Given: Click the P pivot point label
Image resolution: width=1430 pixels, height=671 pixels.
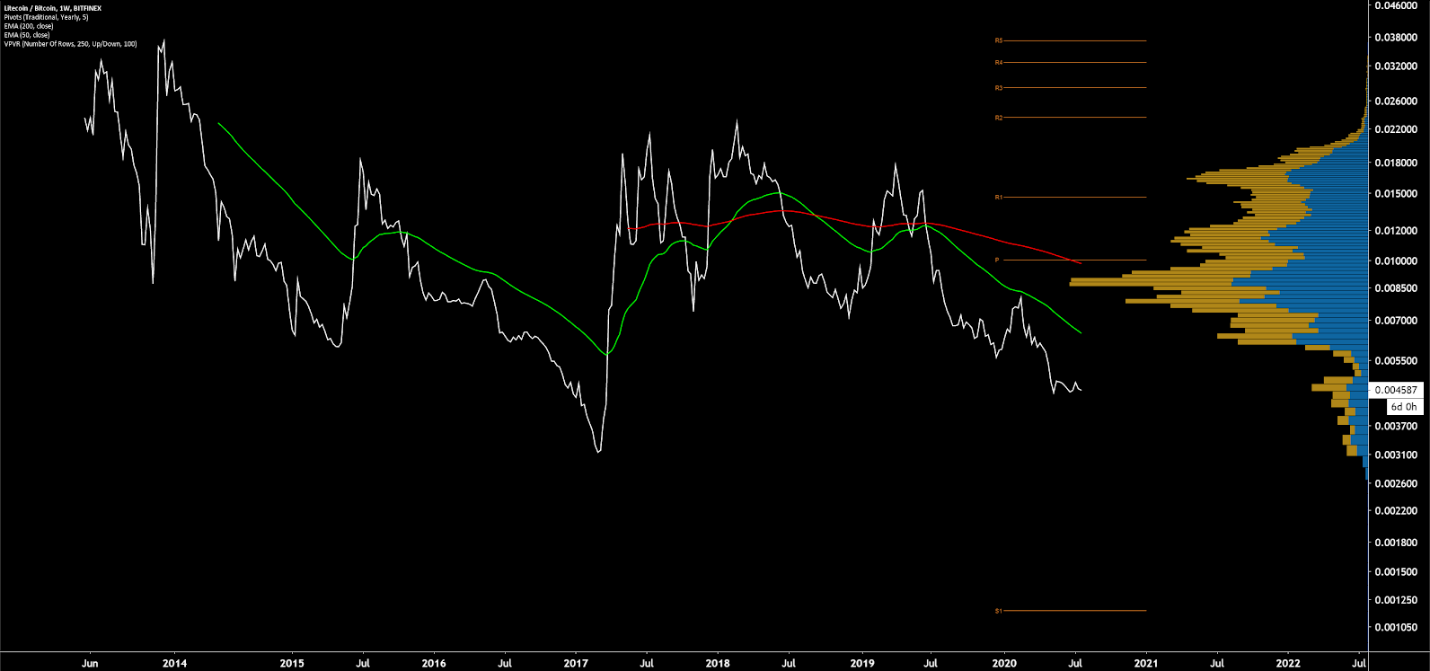Looking at the screenshot, I should (997, 260).
